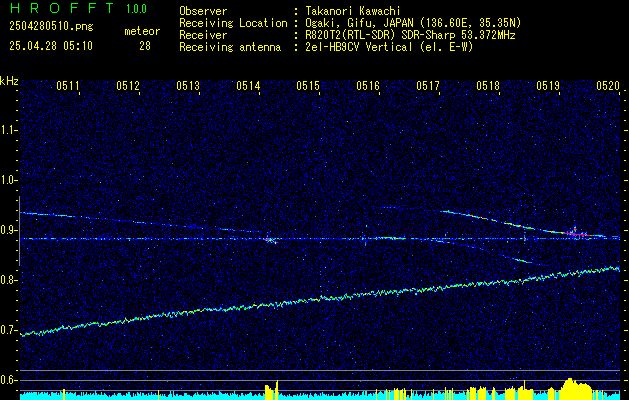
Task: Click the 0516 time marker
Action: [368, 85]
